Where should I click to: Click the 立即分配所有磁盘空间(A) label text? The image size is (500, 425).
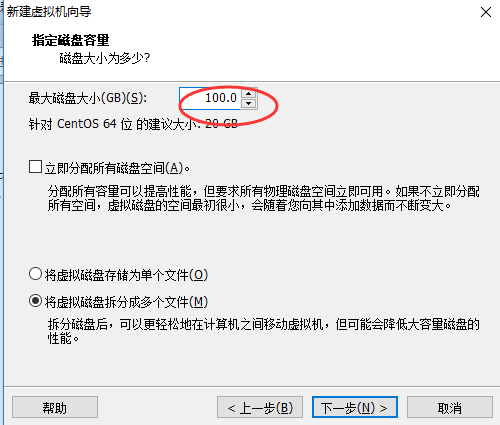click(x=117, y=168)
